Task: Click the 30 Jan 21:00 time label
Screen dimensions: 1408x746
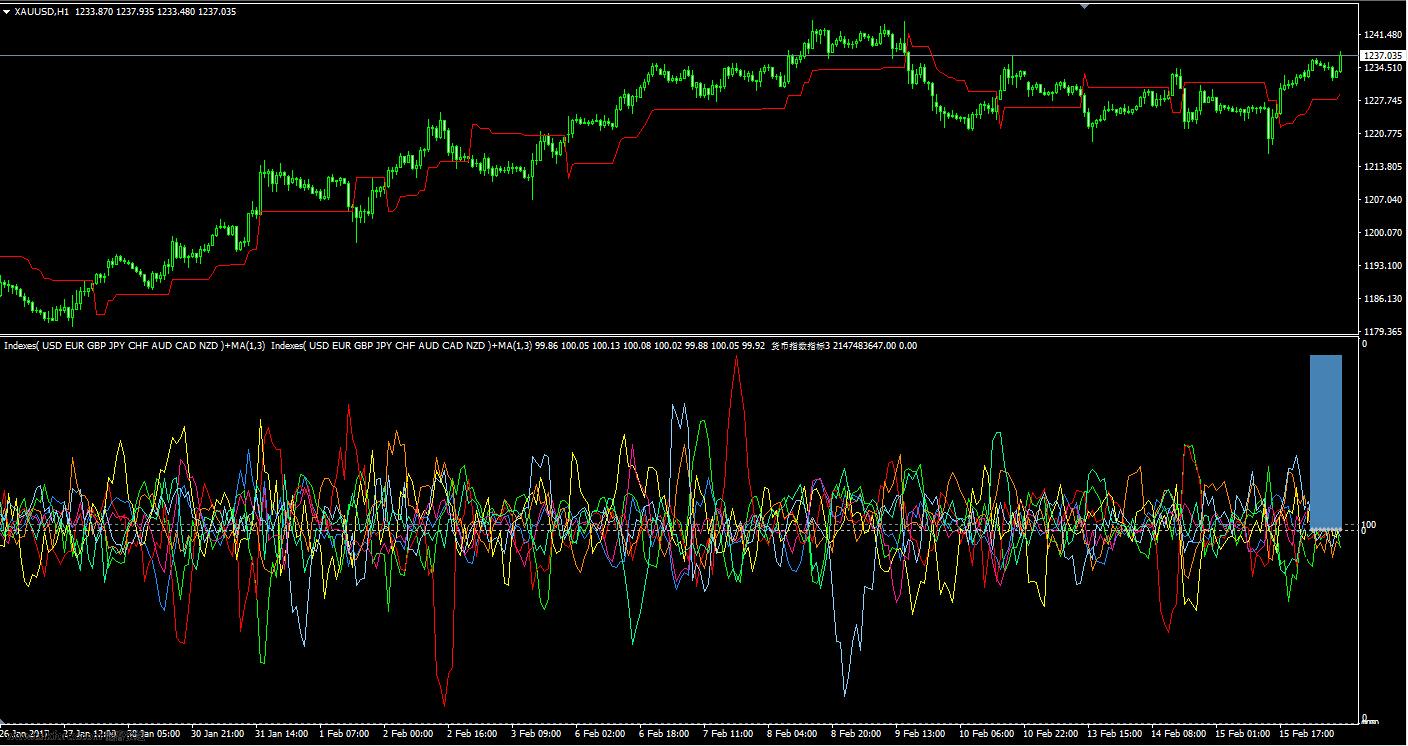Action: [216, 734]
